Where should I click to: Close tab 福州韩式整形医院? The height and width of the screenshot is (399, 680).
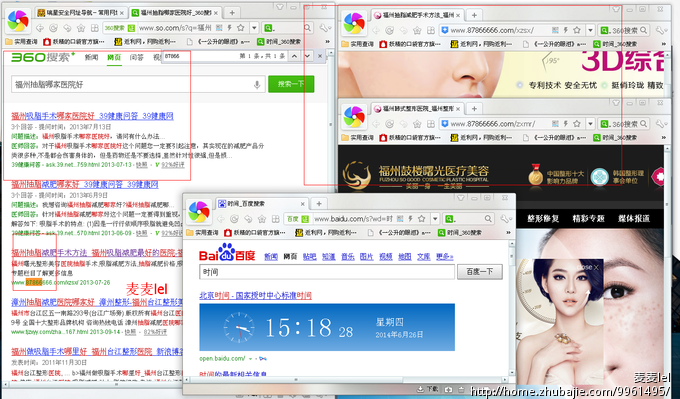coord(458,108)
